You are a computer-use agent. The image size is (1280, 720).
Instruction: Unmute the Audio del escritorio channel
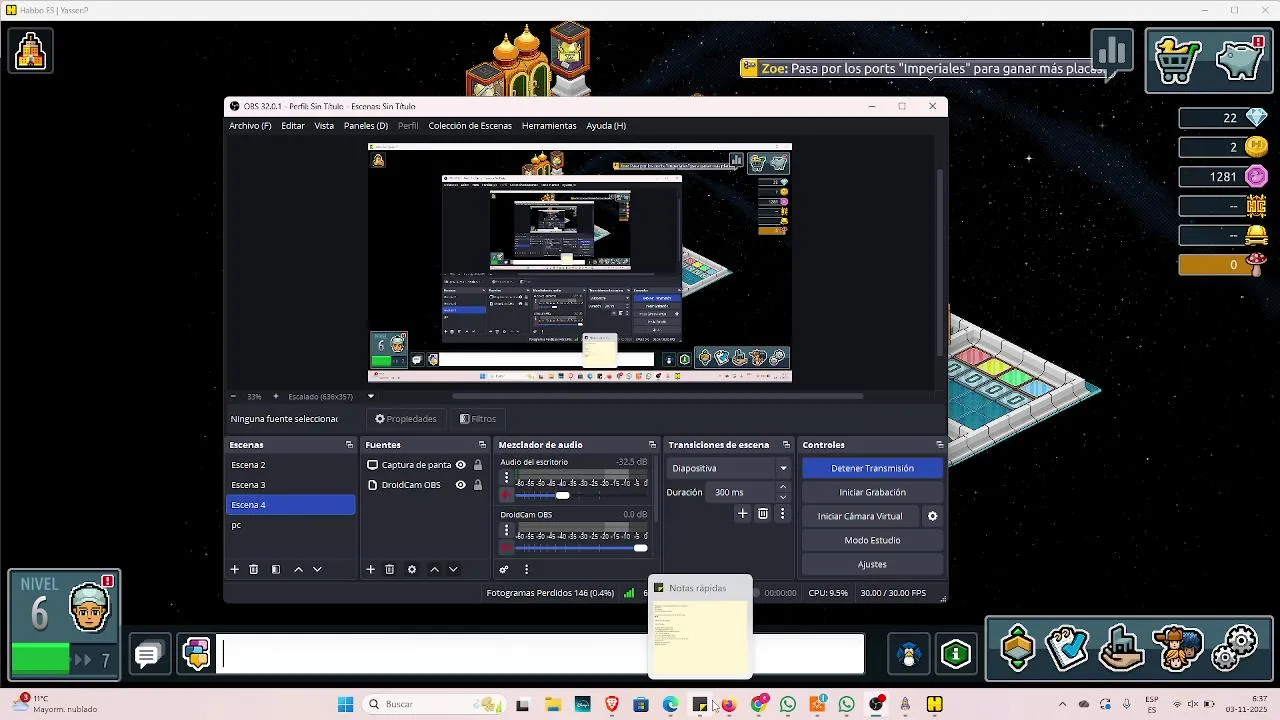coord(506,495)
